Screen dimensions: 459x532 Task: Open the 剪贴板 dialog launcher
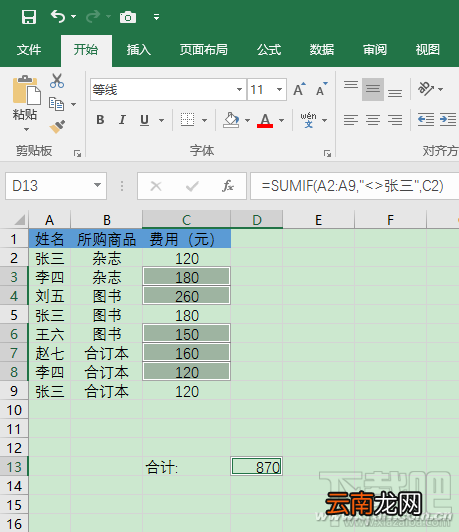77,154
